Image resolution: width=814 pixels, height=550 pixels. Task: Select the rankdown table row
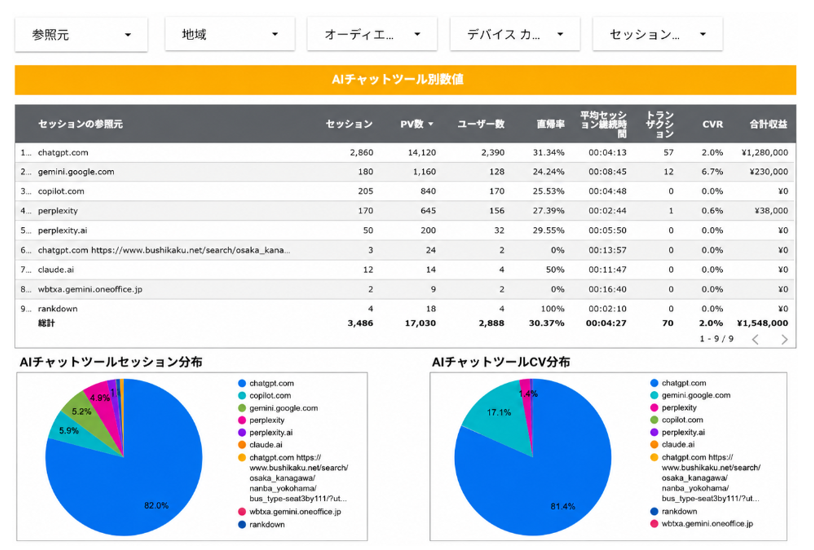pyautogui.click(x=405, y=308)
